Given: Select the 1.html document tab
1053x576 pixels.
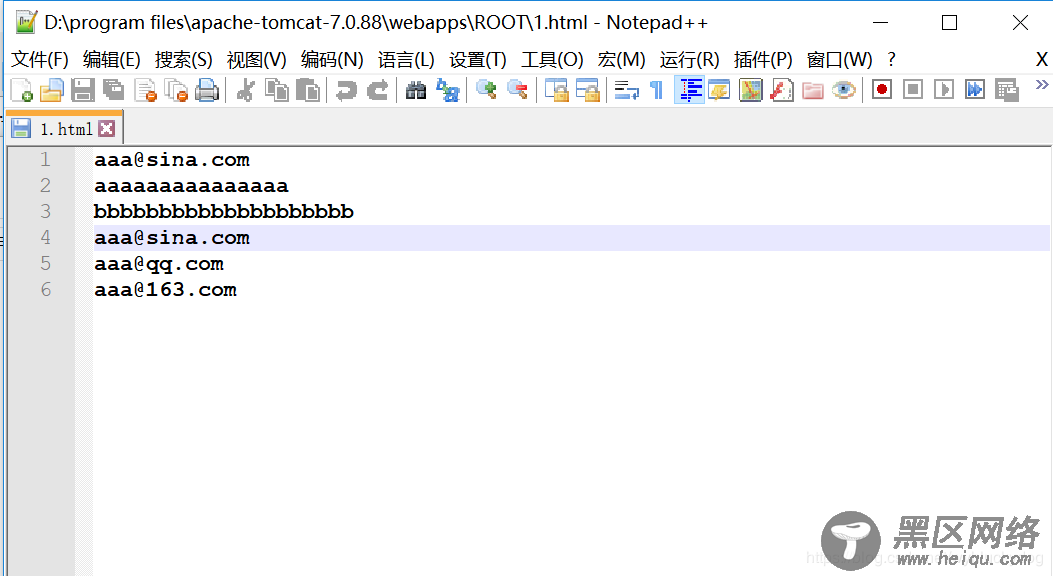Looking at the screenshot, I should (x=64, y=128).
